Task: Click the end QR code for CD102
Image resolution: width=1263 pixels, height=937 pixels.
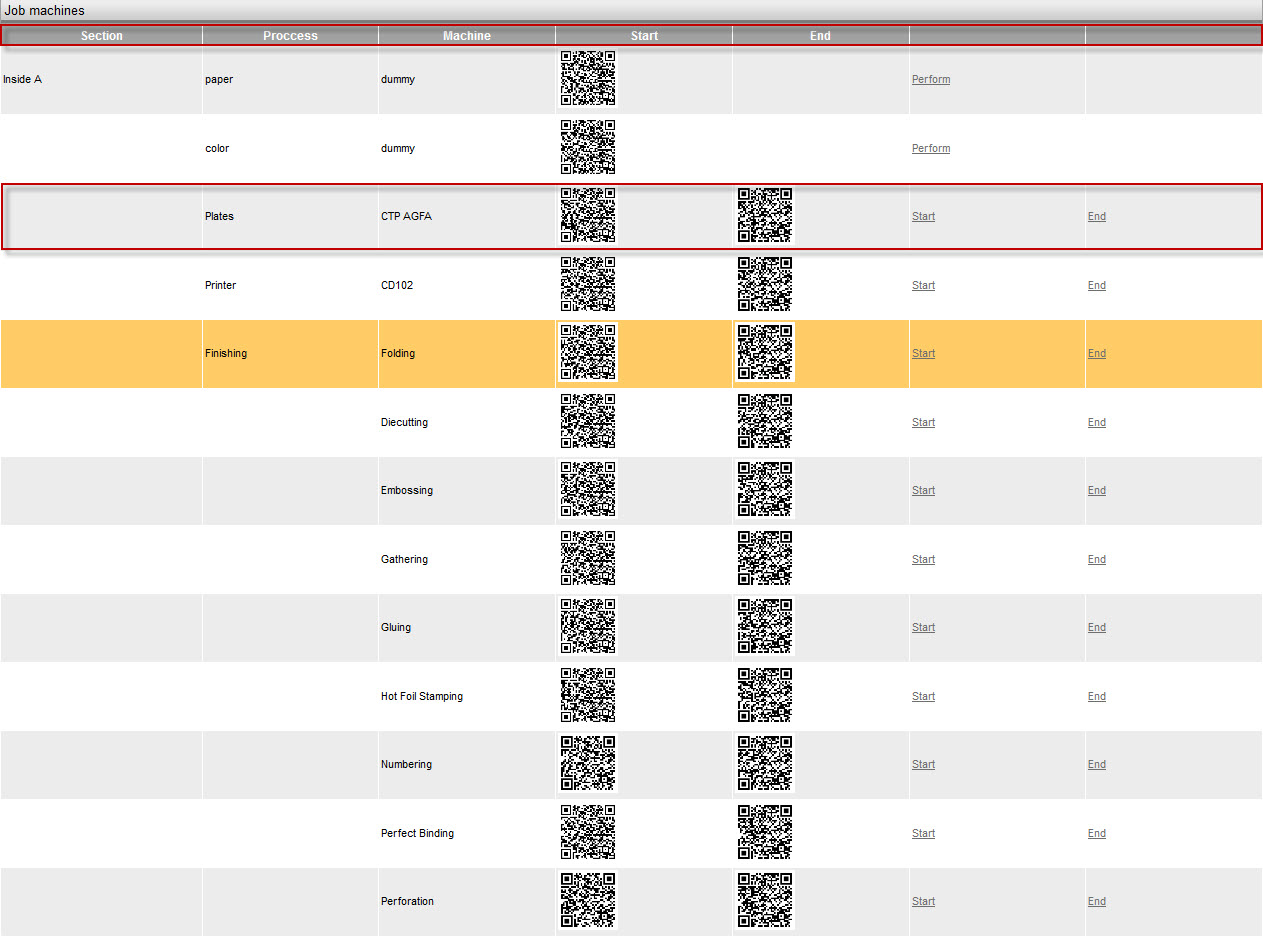Action: point(765,284)
